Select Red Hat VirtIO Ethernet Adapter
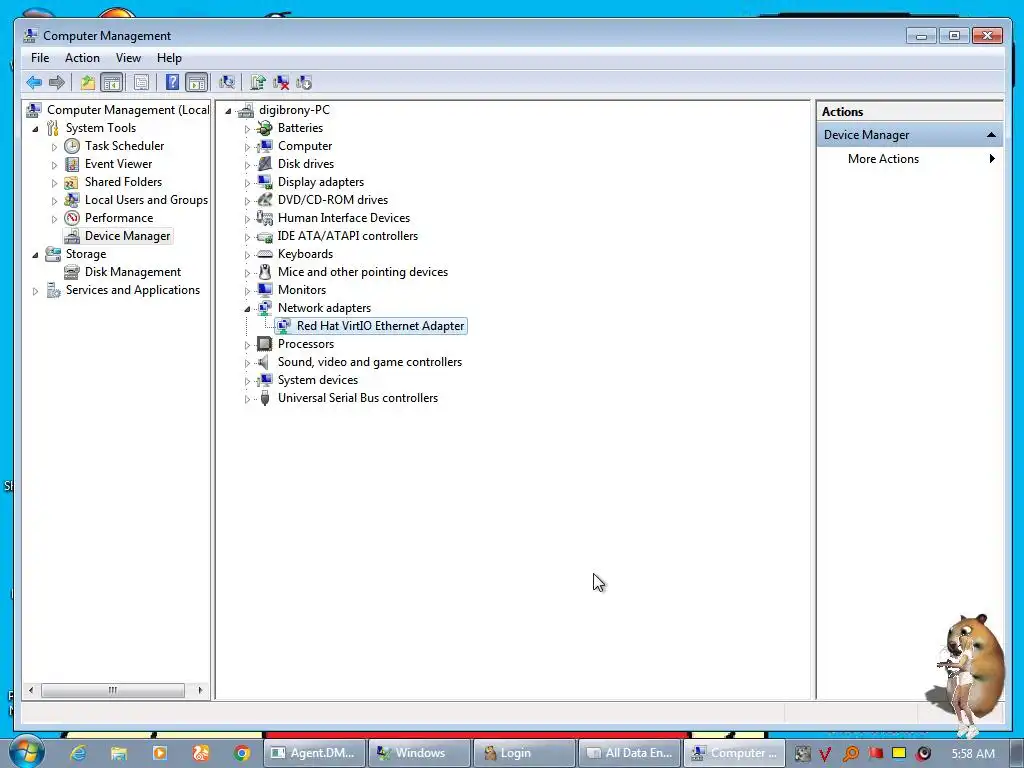Image resolution: width=1024 pixels, height=768 pixels. 380,326
